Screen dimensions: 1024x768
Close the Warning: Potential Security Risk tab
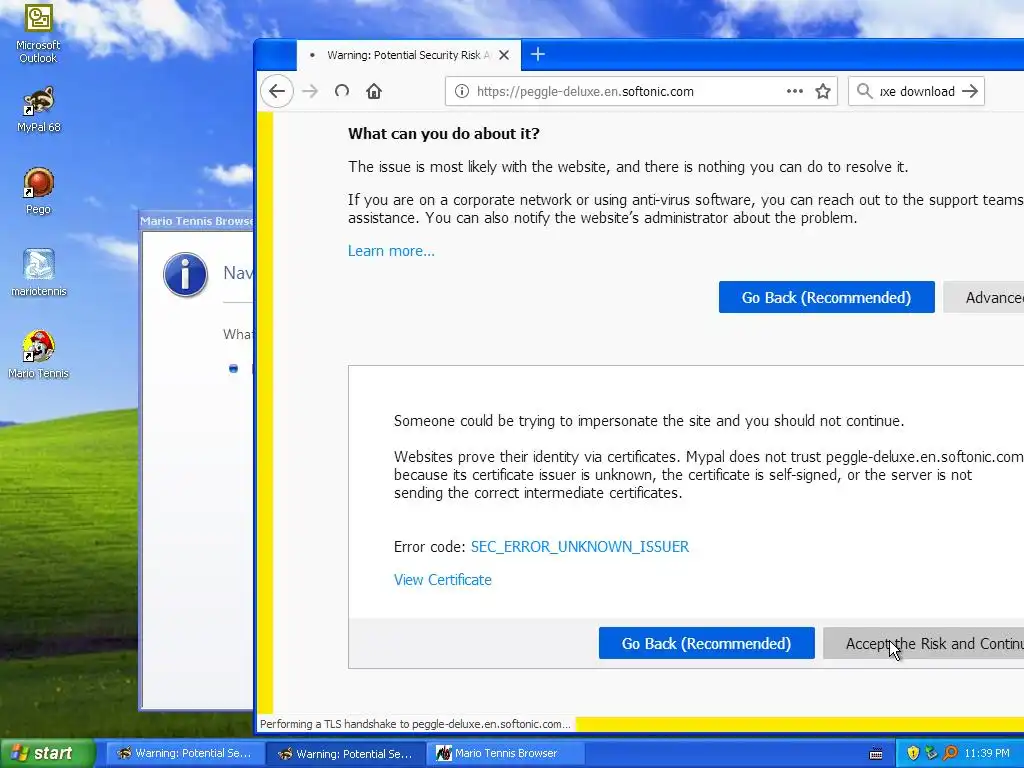tap(504, 56)
